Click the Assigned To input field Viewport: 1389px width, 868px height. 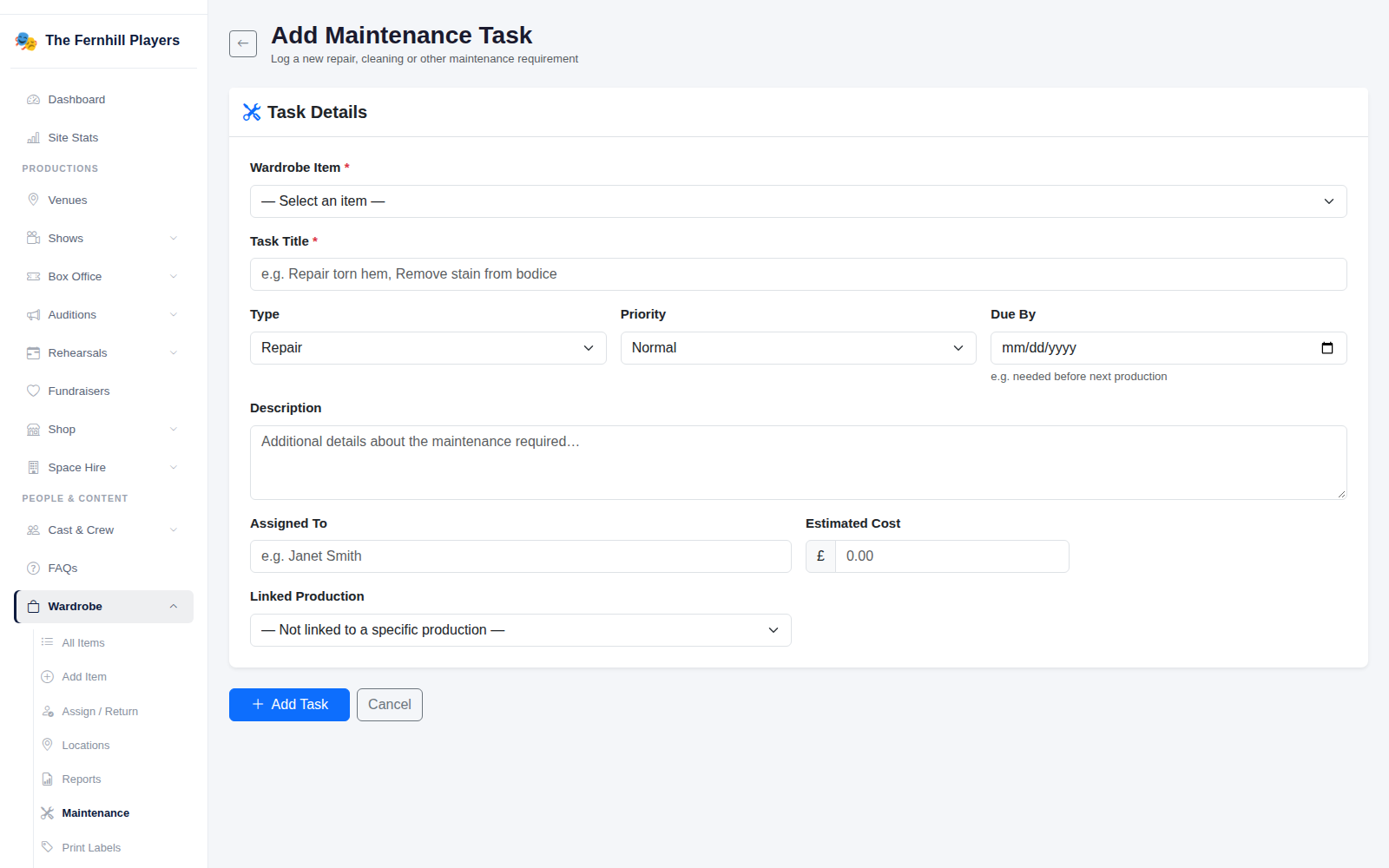(x=521, y=556)
